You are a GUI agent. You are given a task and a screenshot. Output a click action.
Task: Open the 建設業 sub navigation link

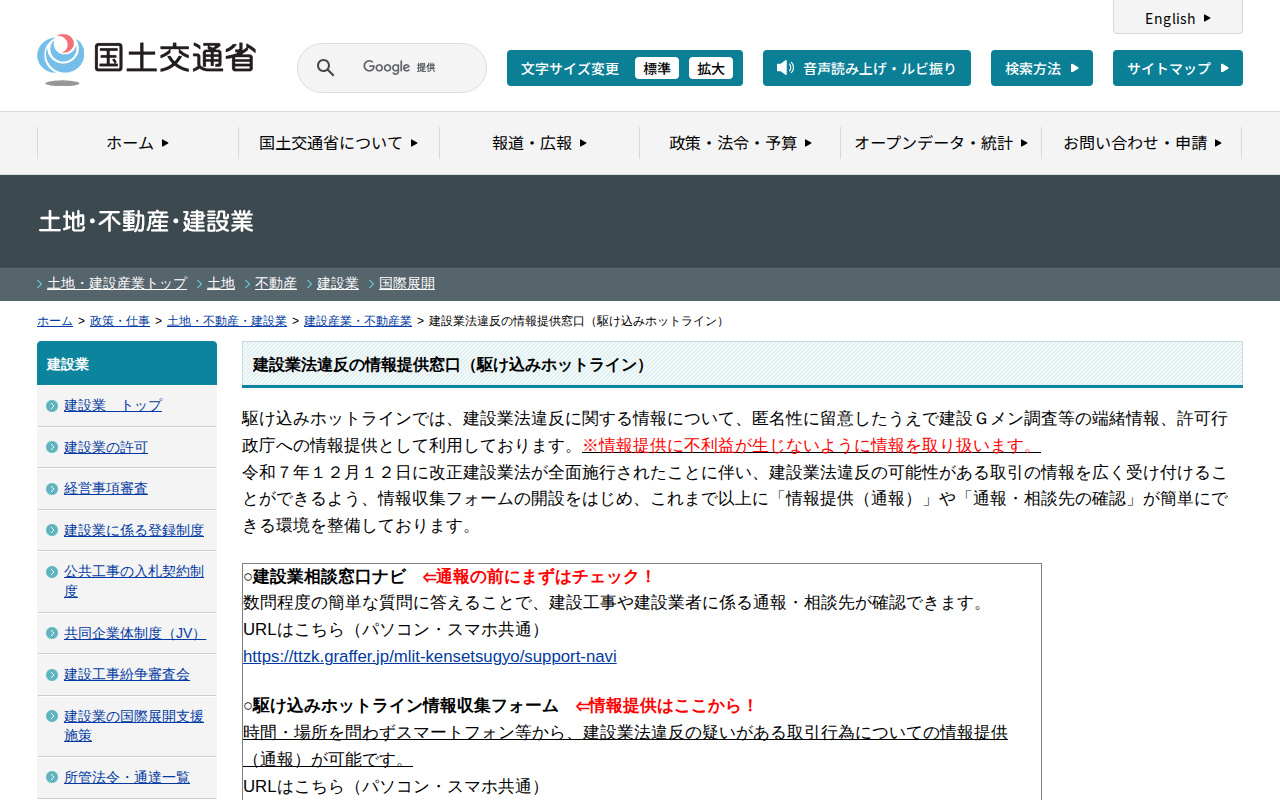tap(338, 283)
